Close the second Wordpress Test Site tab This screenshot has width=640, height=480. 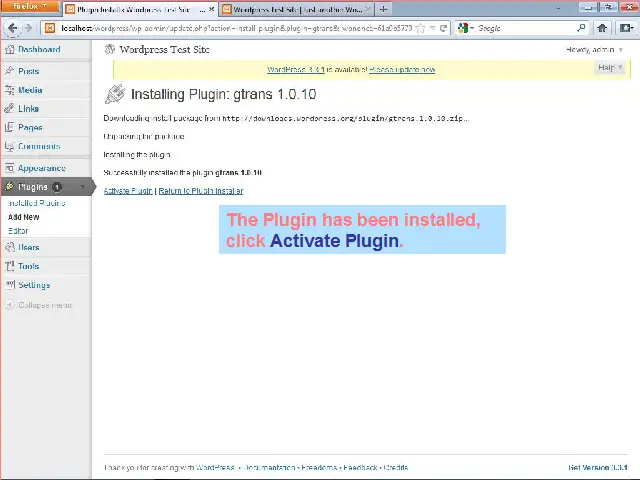point(367,9)
